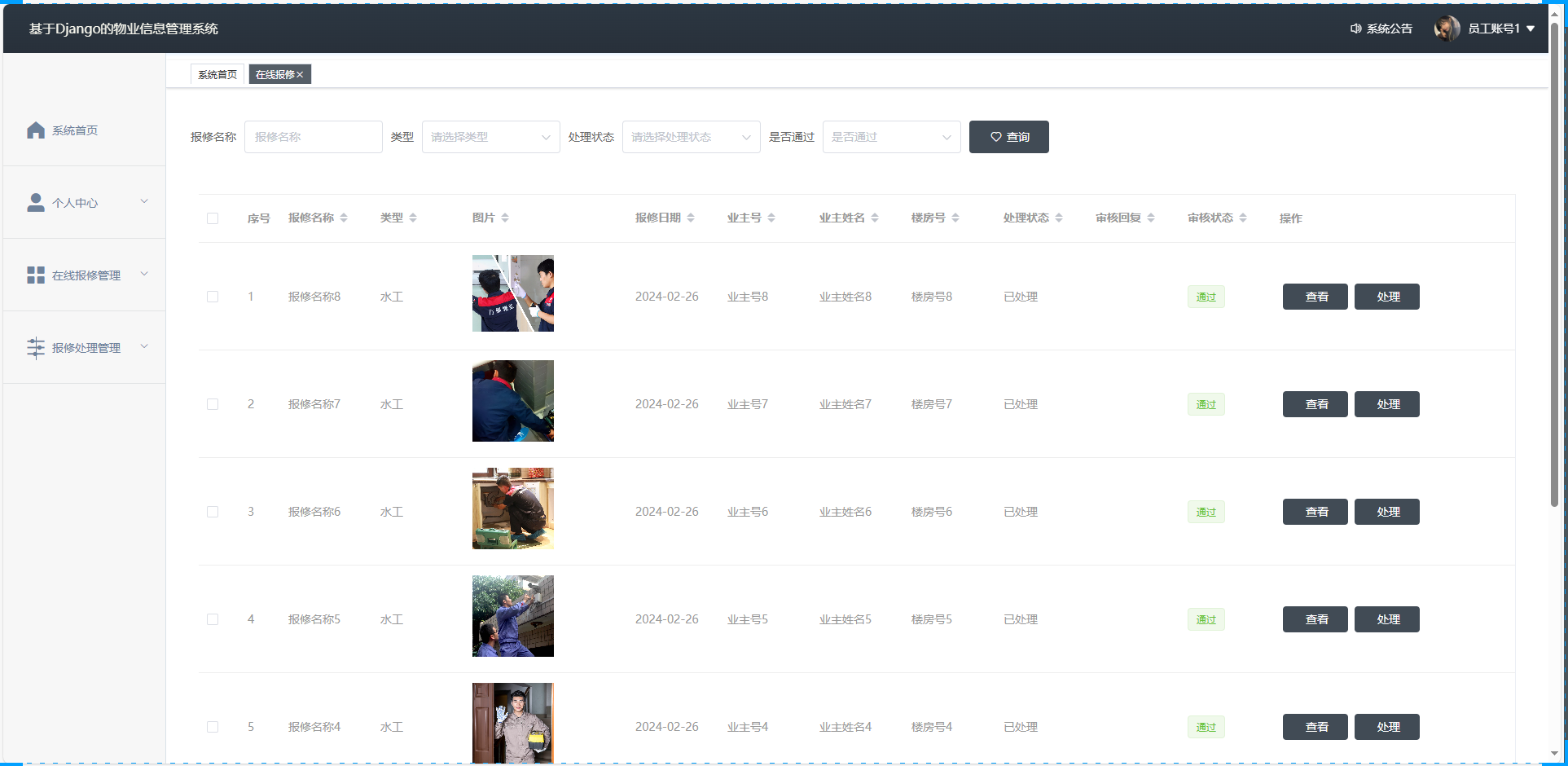
Task: Check the row for 报修名称8
Action: [x=213, y=297]
